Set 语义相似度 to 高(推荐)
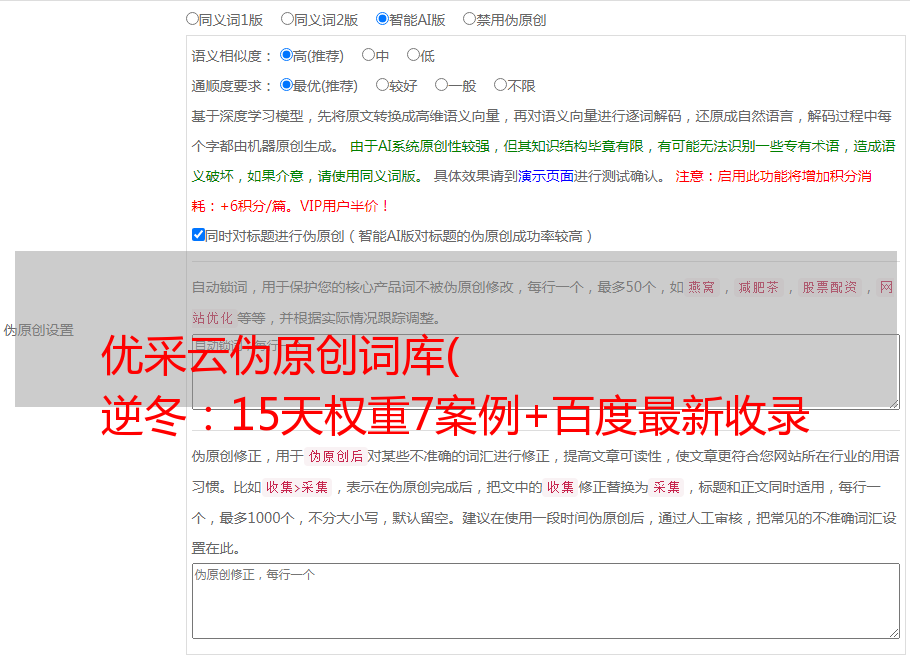911x658 pixels. [x=287, y=56]
